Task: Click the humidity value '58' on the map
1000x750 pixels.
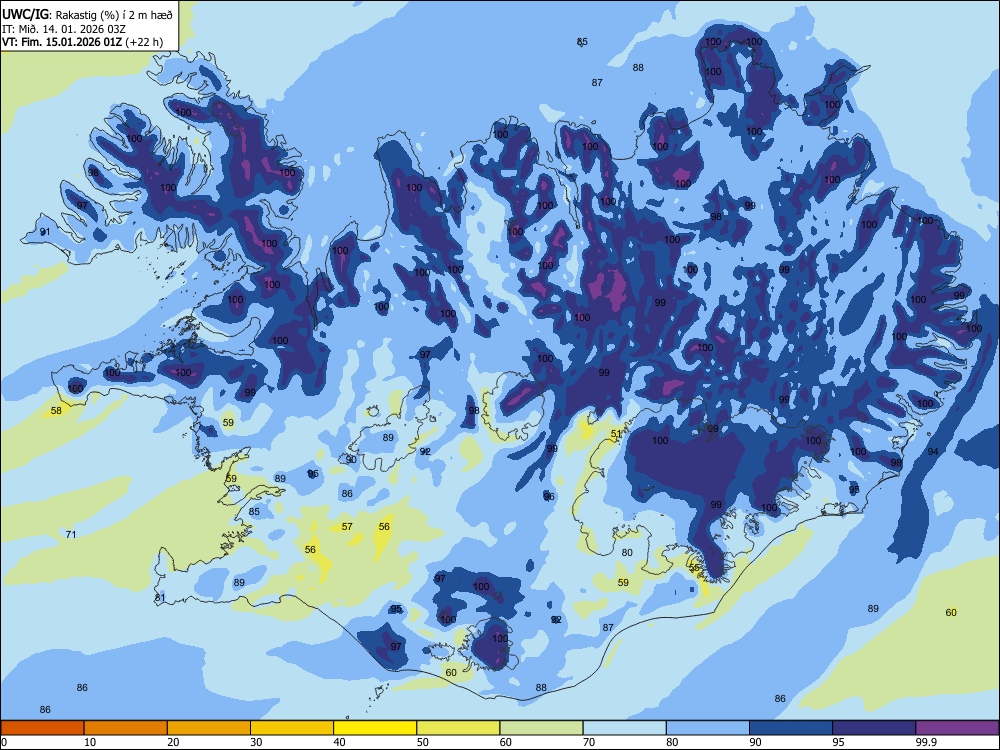Action: 56,411
